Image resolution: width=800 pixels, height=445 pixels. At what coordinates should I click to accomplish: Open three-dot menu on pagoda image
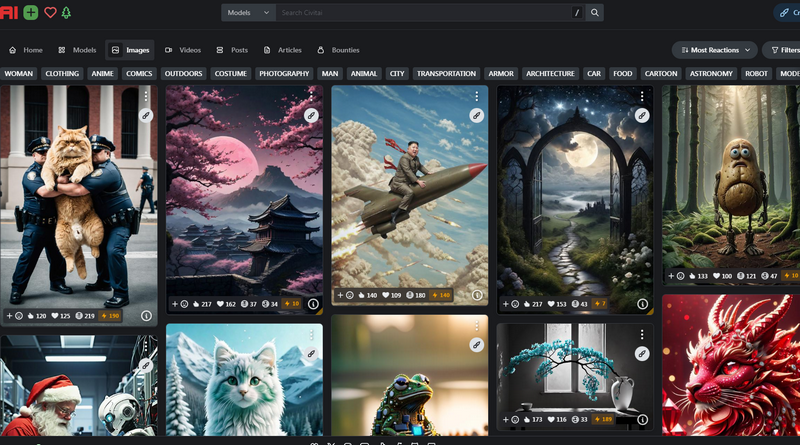311,96
